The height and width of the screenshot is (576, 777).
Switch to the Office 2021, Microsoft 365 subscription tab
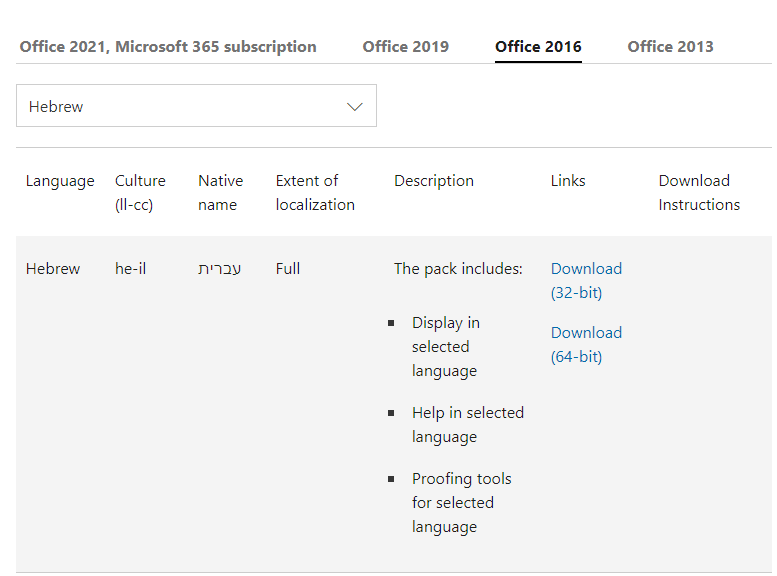click(168, 46)
